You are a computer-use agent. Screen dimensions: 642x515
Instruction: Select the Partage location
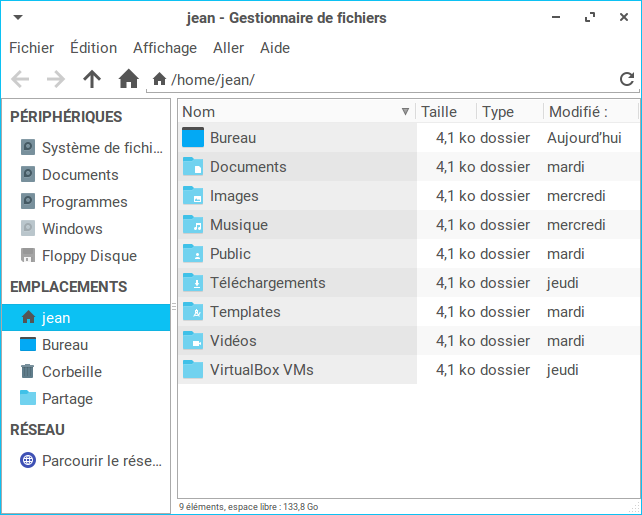coord(67,399)
